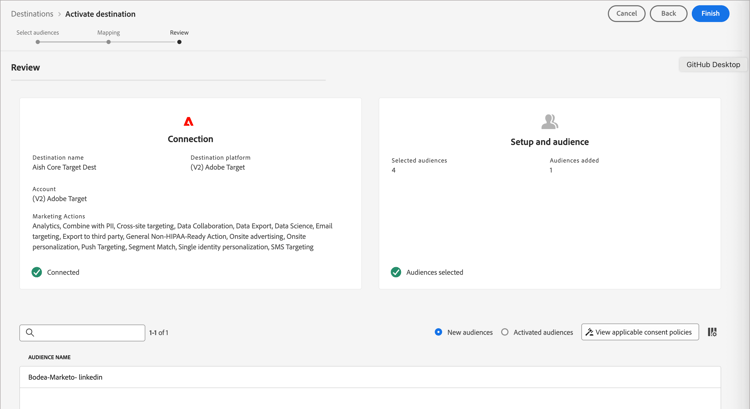The image size is (750, 409).
Task: Click the Audiences added value 1
Action: click(551, 170)
